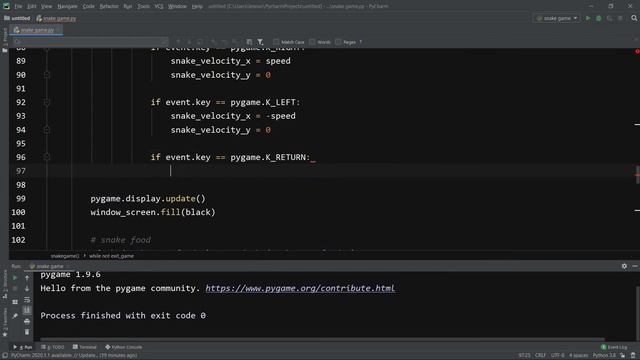Pin the Run tab with pin icon
The width and height of the screenshot is (640, 360).
click(x=15, y=316)
